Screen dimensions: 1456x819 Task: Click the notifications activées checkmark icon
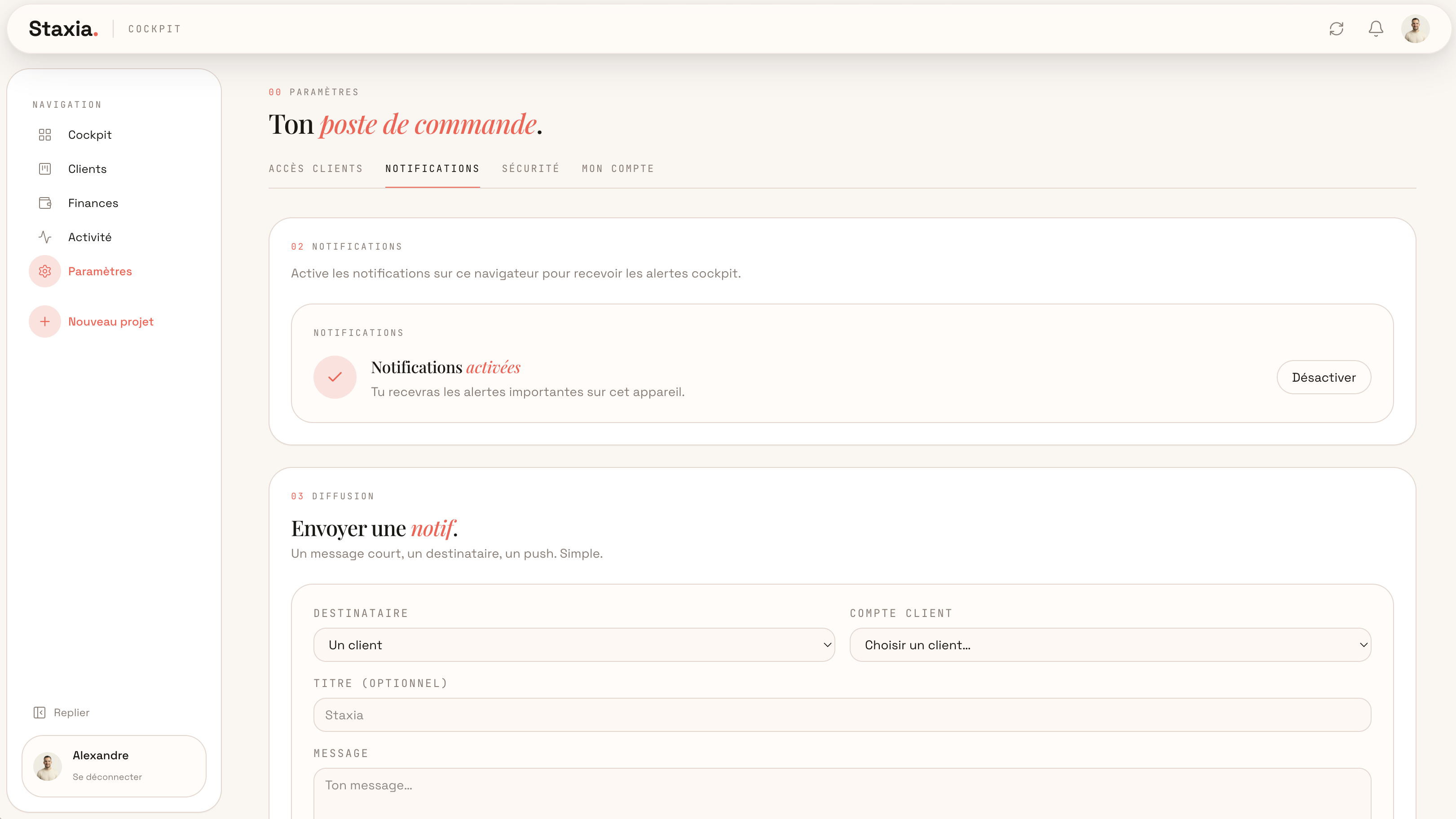click(335, 377)
